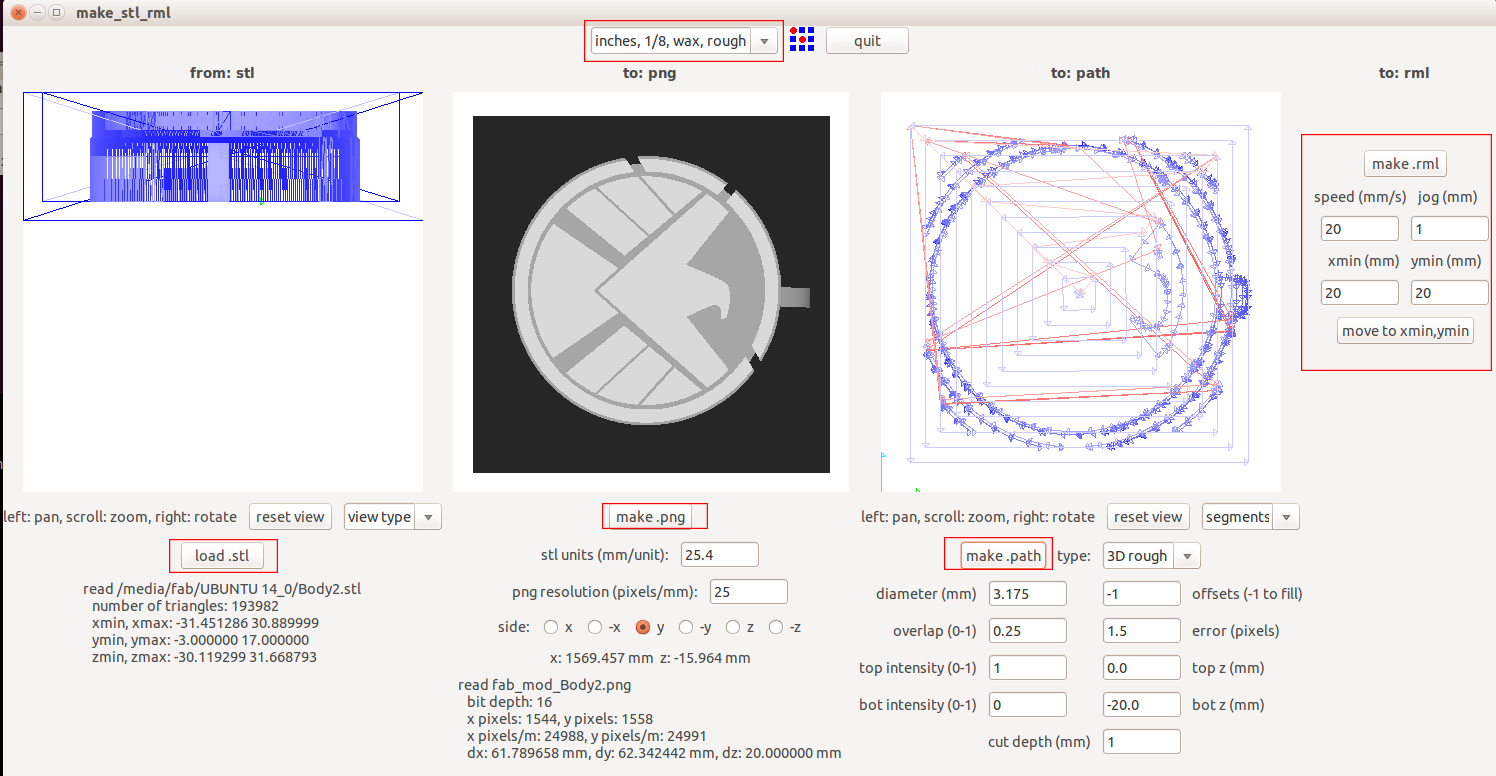Click the 'read /media/fab/UBUNTU 14_0/Body2.stl' text

point(222,589)
